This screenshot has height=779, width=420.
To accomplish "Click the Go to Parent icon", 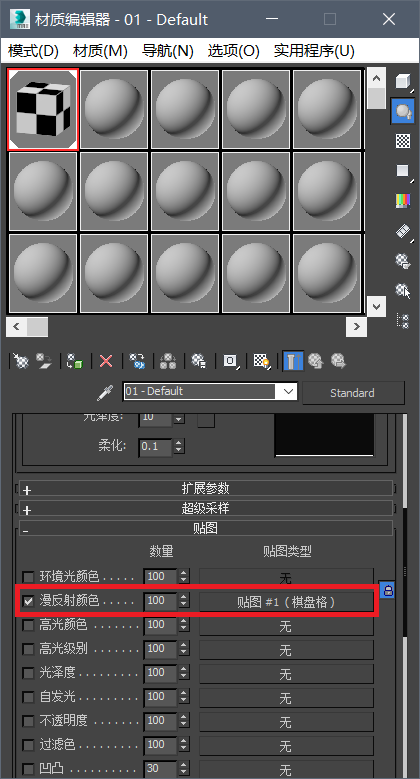I will [316, 361].
